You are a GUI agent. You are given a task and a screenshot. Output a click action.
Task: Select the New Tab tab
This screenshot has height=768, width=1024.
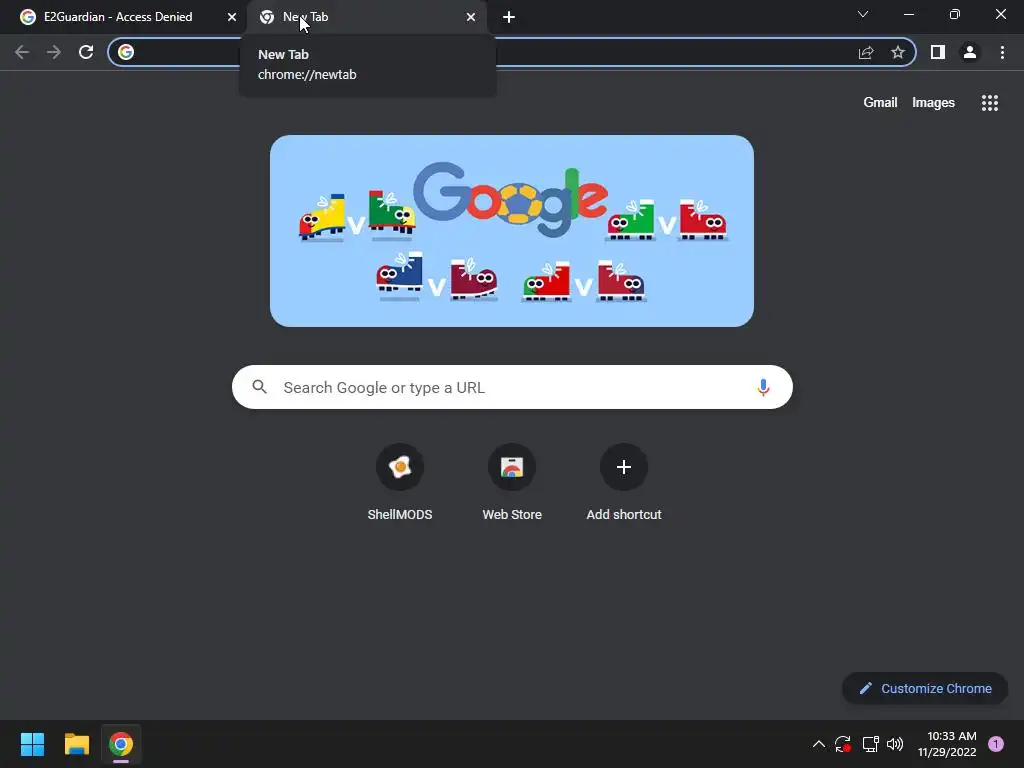point(367,17)
